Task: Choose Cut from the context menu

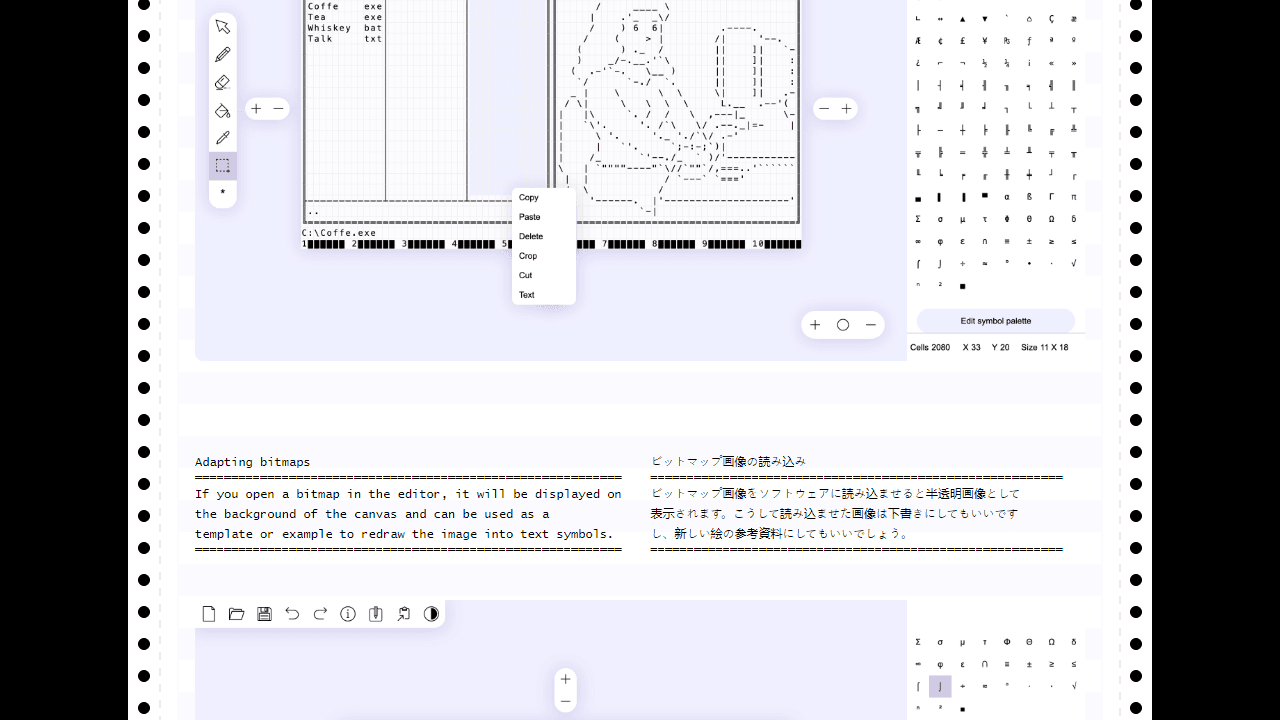Action: 526,275
